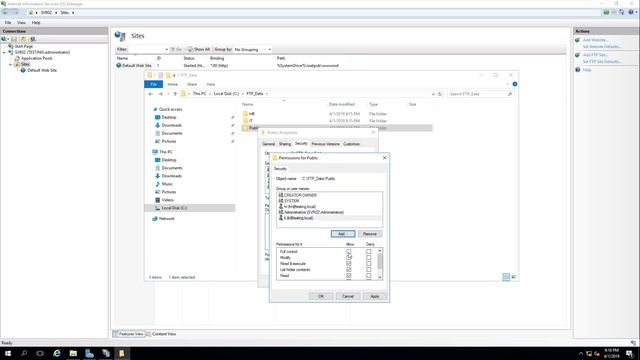Open IIS Manager Help menu
Viewport: 640px width, 360px height.
tap(36, 23)
